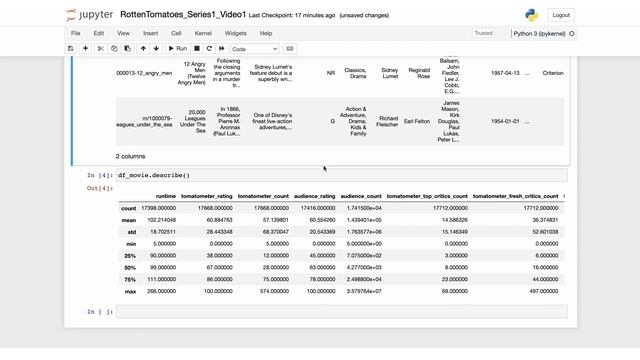
Task: Open the Edit menu
Action: click(x=99, y=33)
